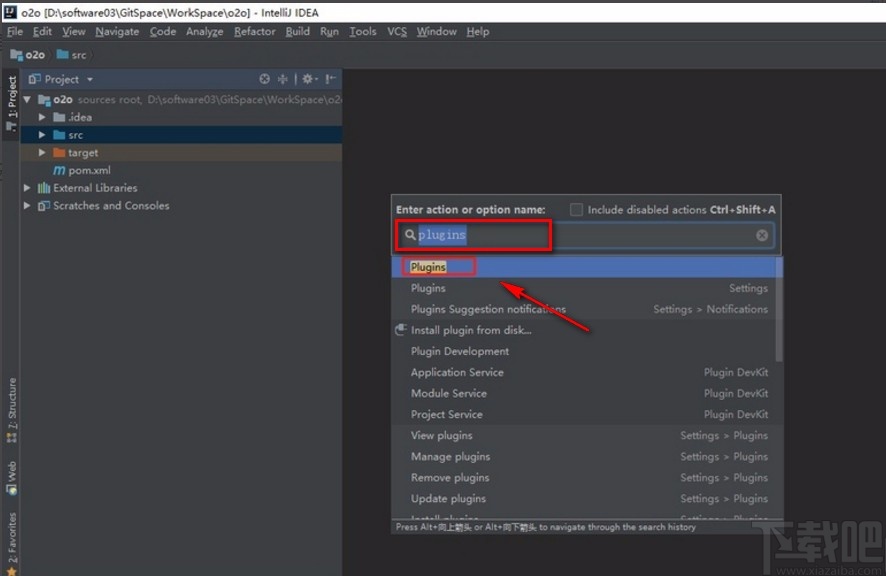Image resolution: width=886 pixels, height=576 pixels.
Task: Click the External Libraries library icon
Action: pyautogui.click(x=41, y=188)
